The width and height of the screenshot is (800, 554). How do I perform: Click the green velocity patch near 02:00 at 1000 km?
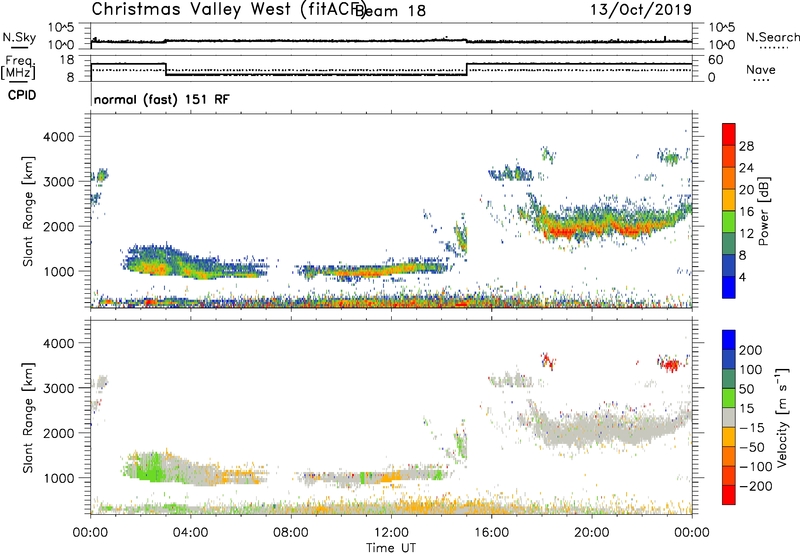[152, 469]
